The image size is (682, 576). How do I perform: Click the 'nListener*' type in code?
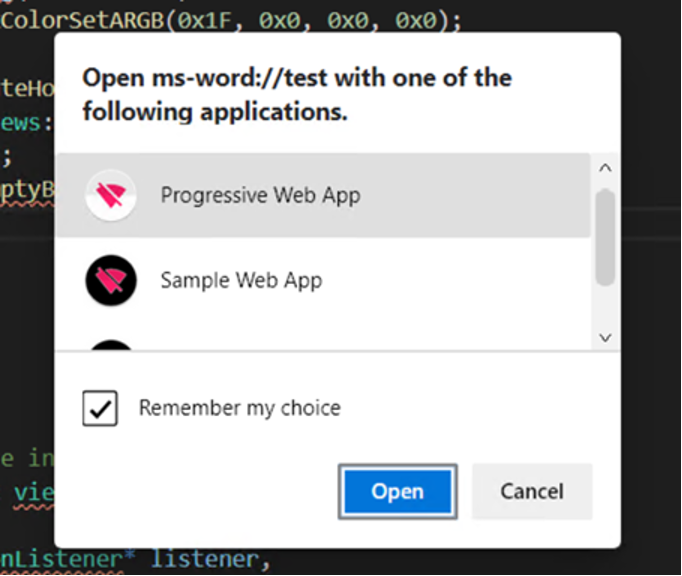pos(68,559)
